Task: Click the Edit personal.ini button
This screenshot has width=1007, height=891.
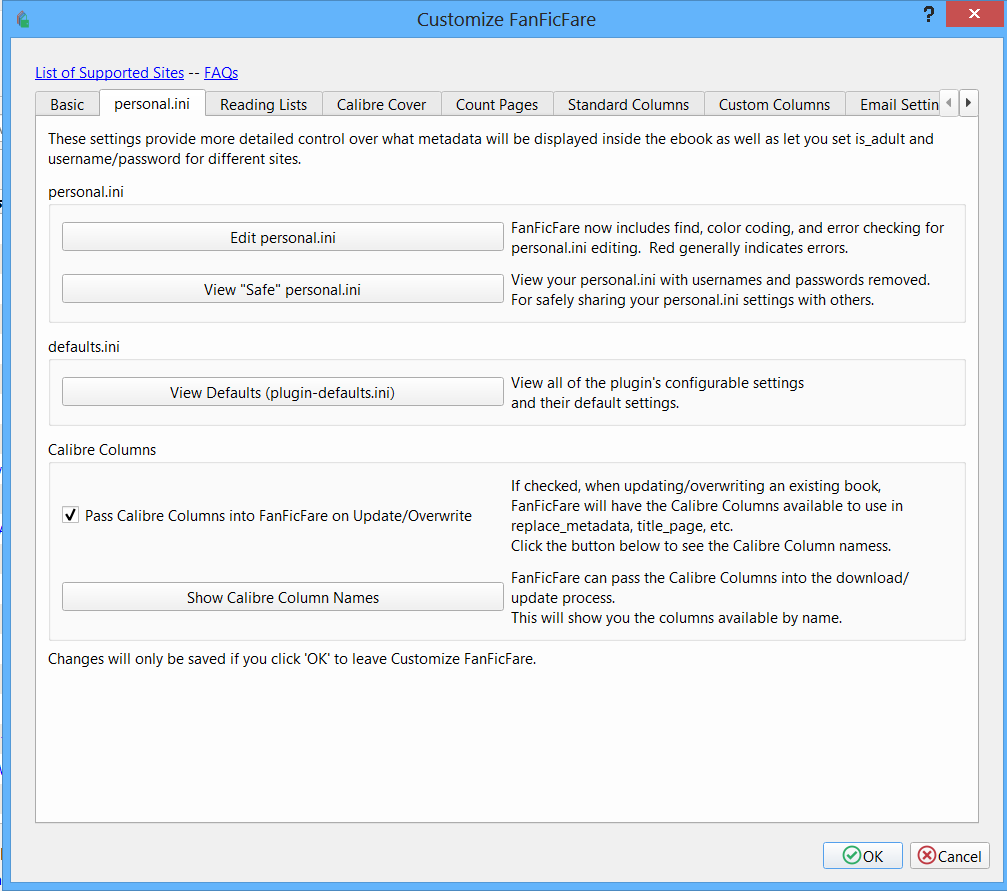Action: coord(283,237)
